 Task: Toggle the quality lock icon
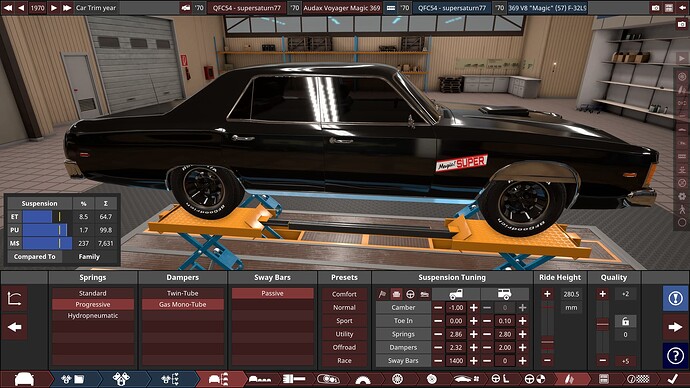coord(625,321)
